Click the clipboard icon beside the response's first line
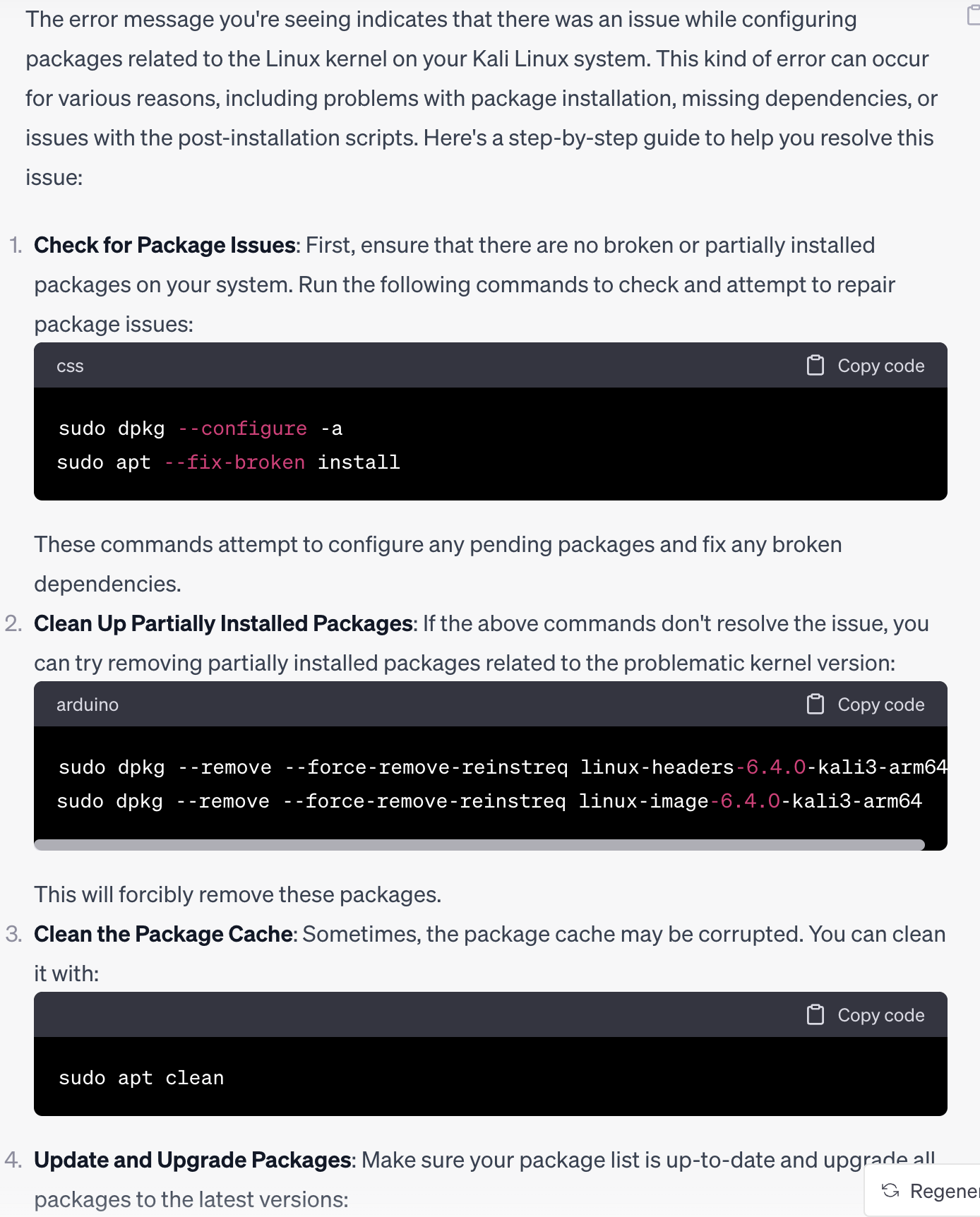 point(973,15)
